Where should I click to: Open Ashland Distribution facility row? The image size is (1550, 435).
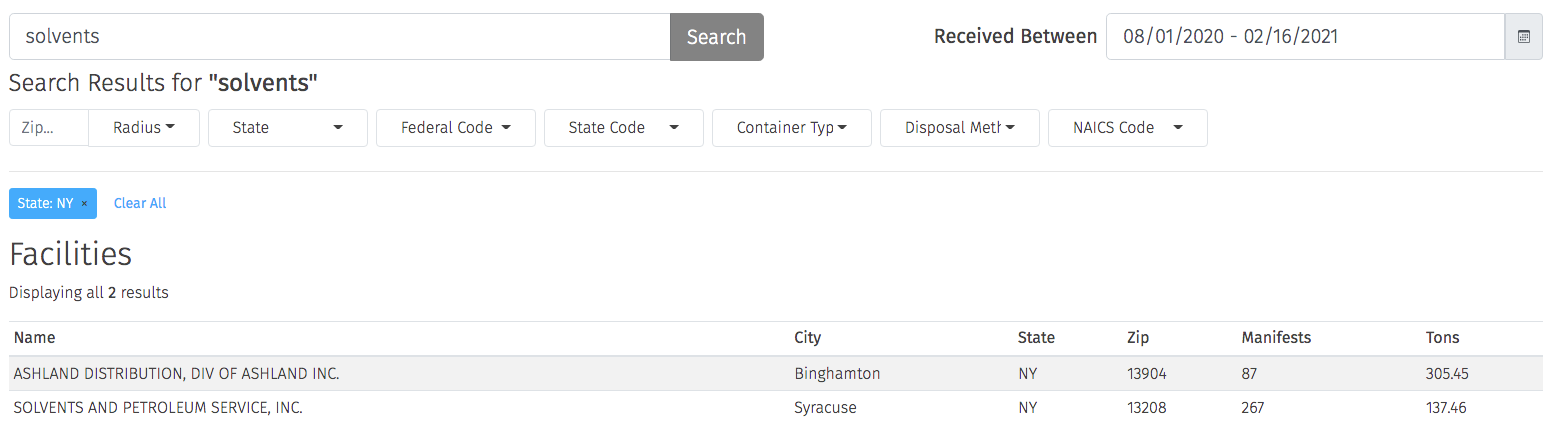776,373
